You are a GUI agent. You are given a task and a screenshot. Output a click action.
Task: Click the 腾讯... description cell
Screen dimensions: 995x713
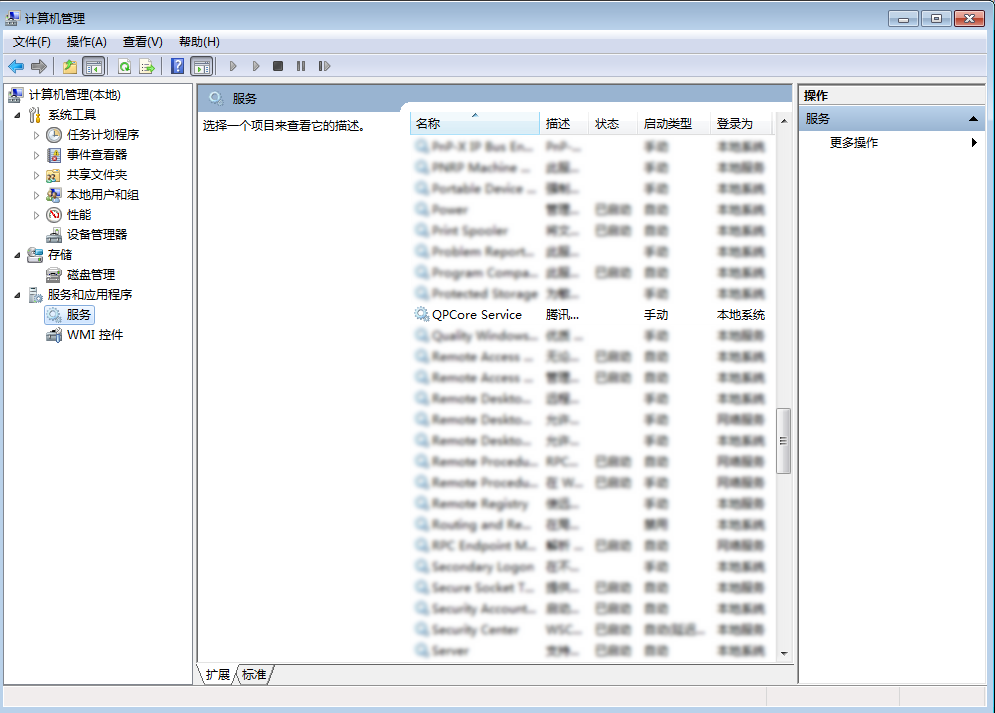(562, 315)
